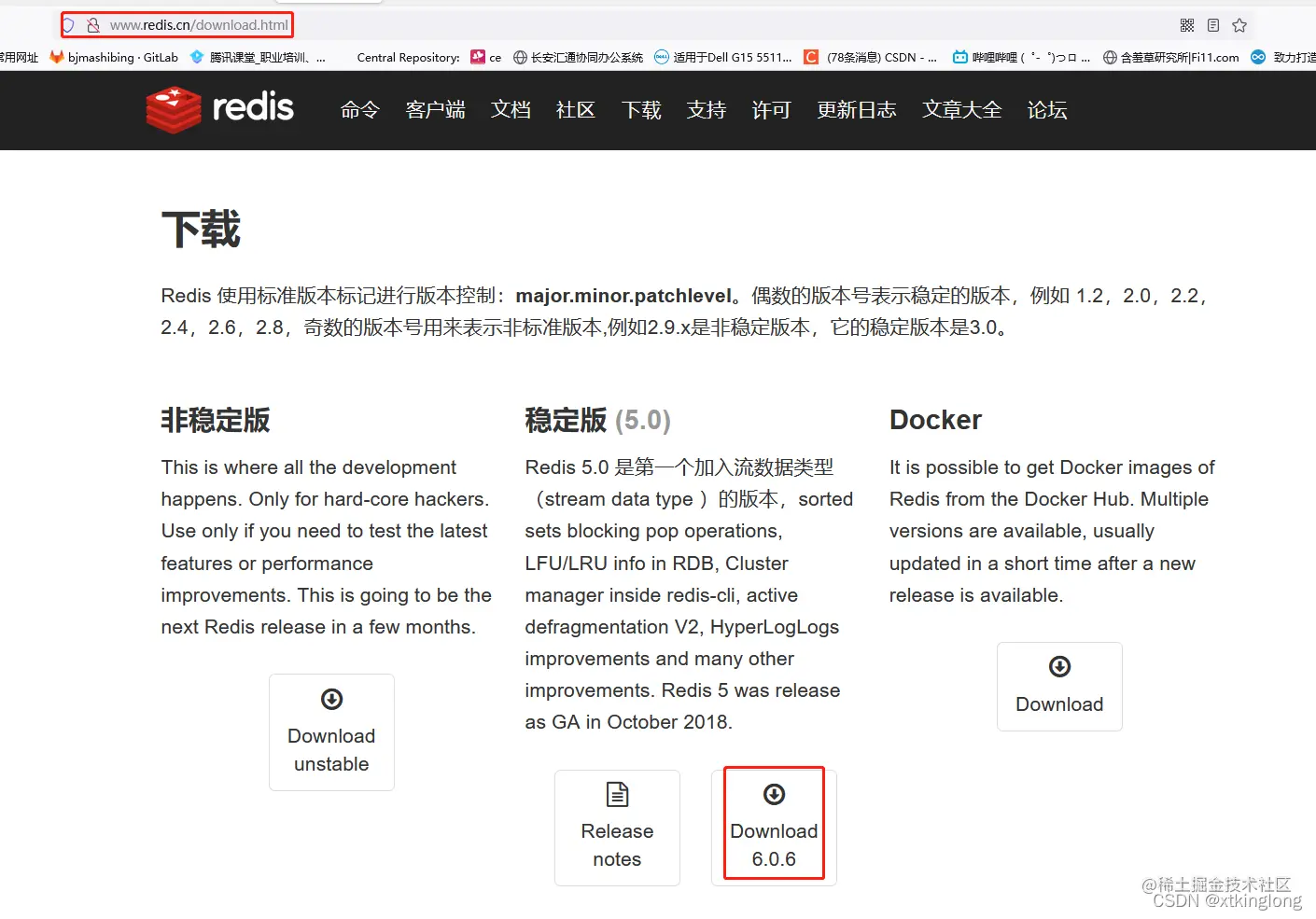Open the 命令 menu item
The height and width of the screenshot is (919, 1316).
click(359, 110)
